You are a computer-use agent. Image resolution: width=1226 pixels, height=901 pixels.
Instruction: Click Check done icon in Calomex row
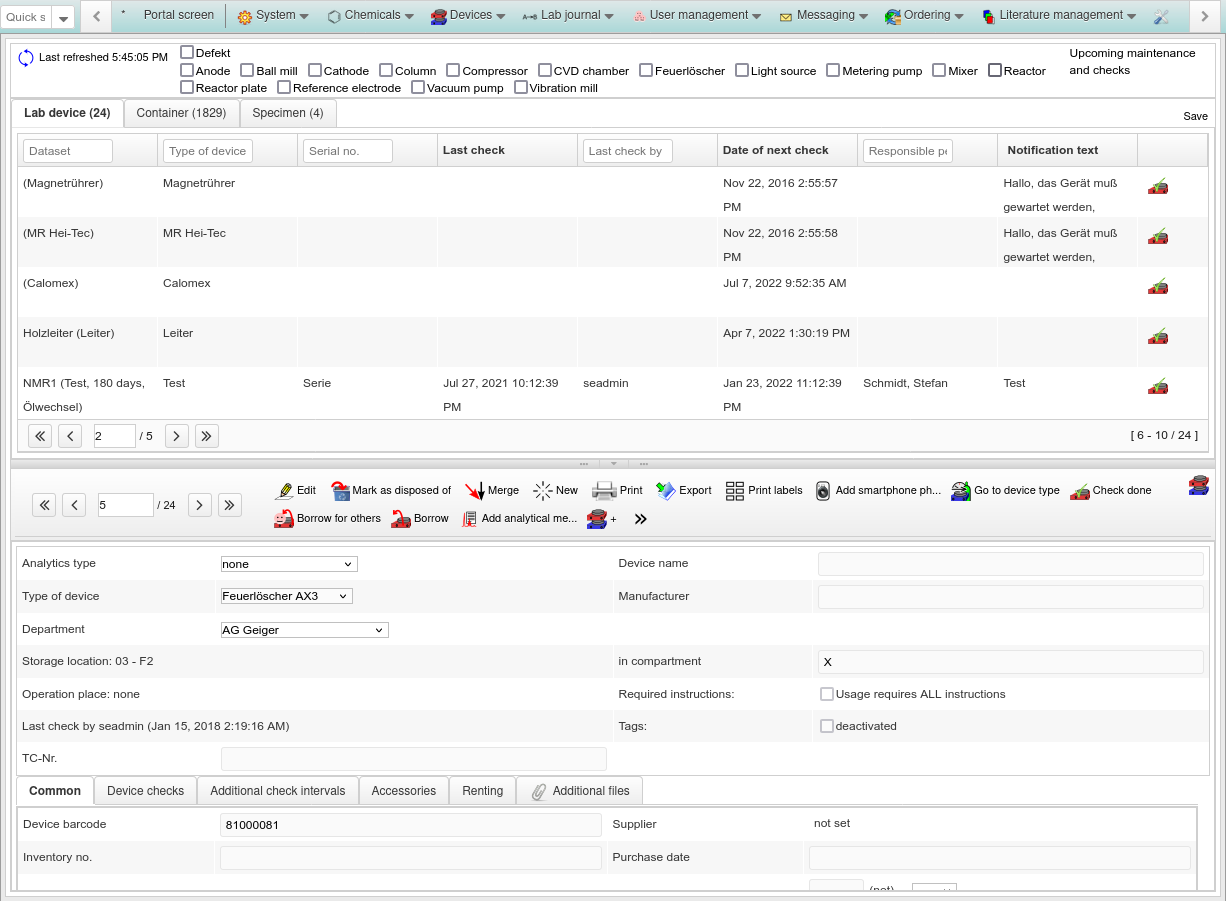point(1158,287)
